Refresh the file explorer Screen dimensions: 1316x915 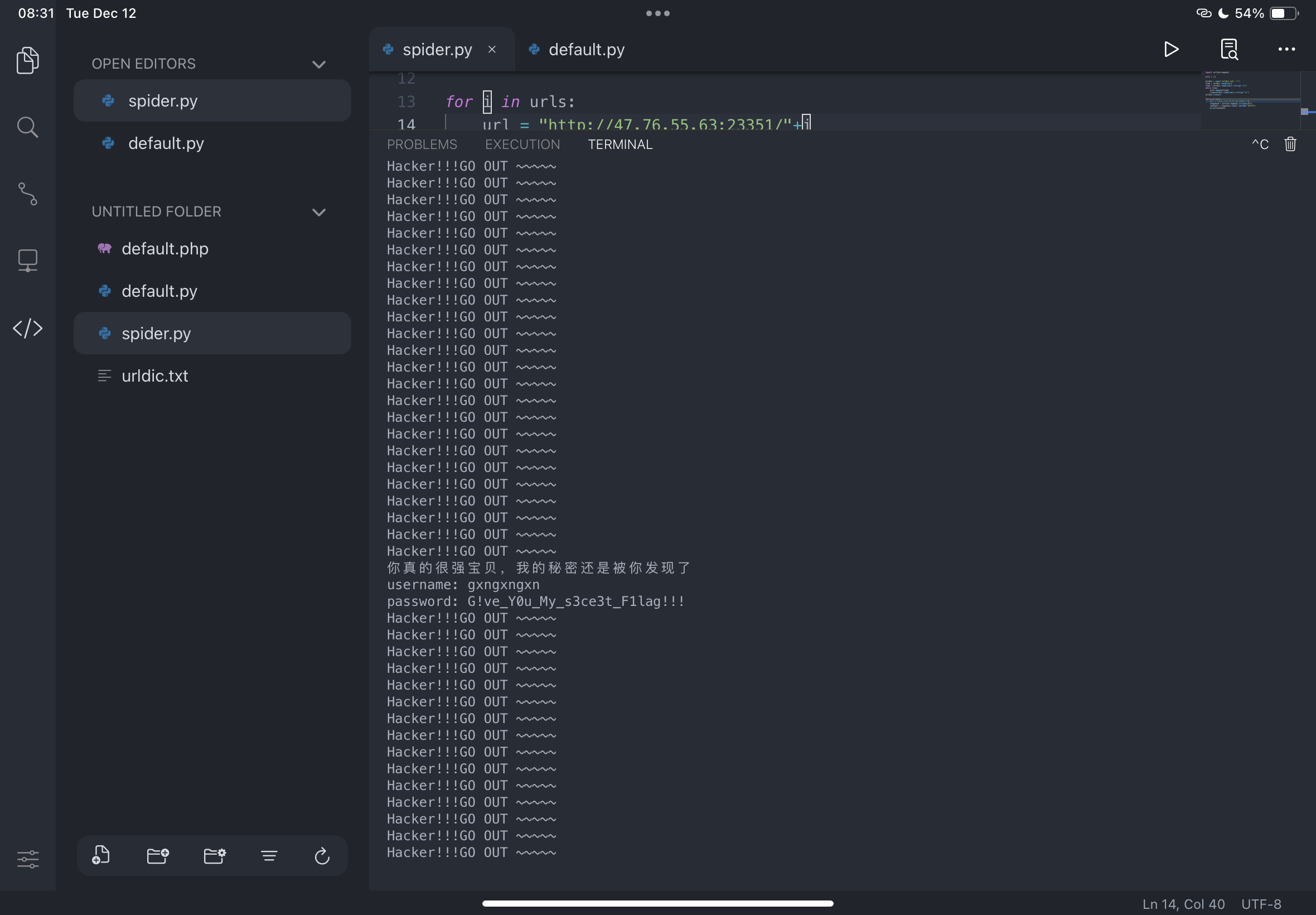(322, 856)
